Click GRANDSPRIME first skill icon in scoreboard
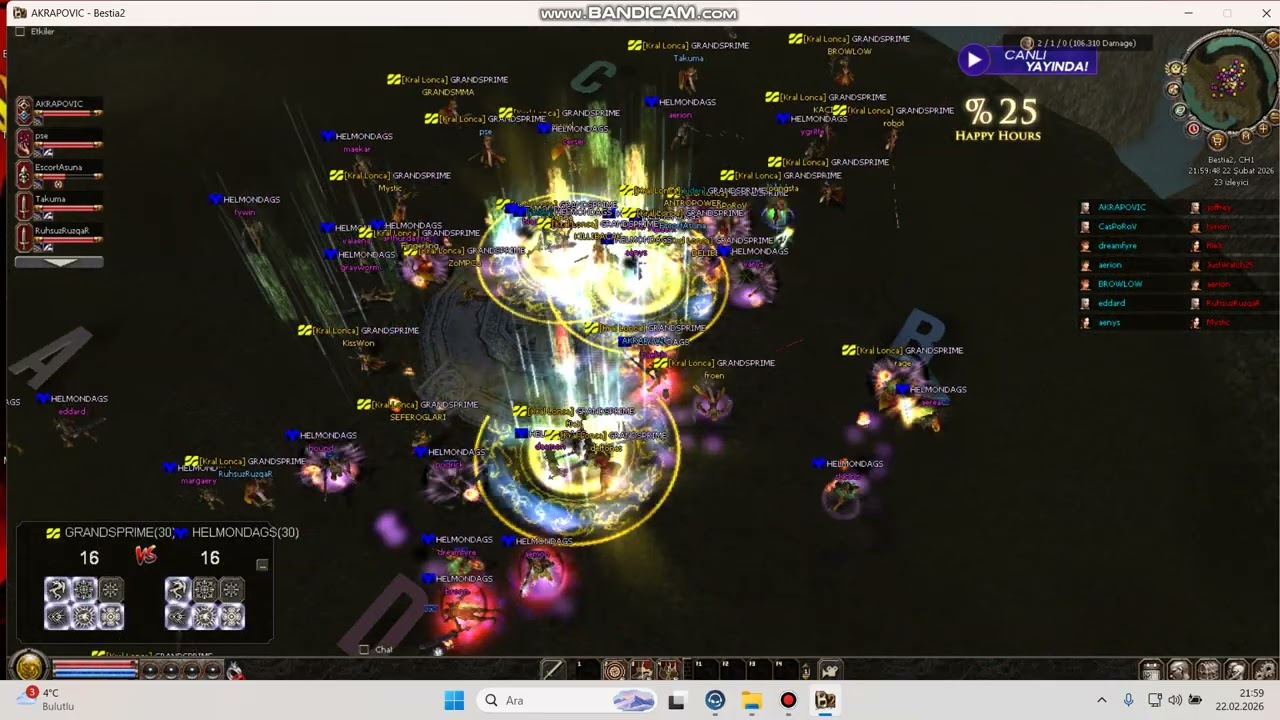This screenshot has width=1280, height=720. tap(57, 590)
